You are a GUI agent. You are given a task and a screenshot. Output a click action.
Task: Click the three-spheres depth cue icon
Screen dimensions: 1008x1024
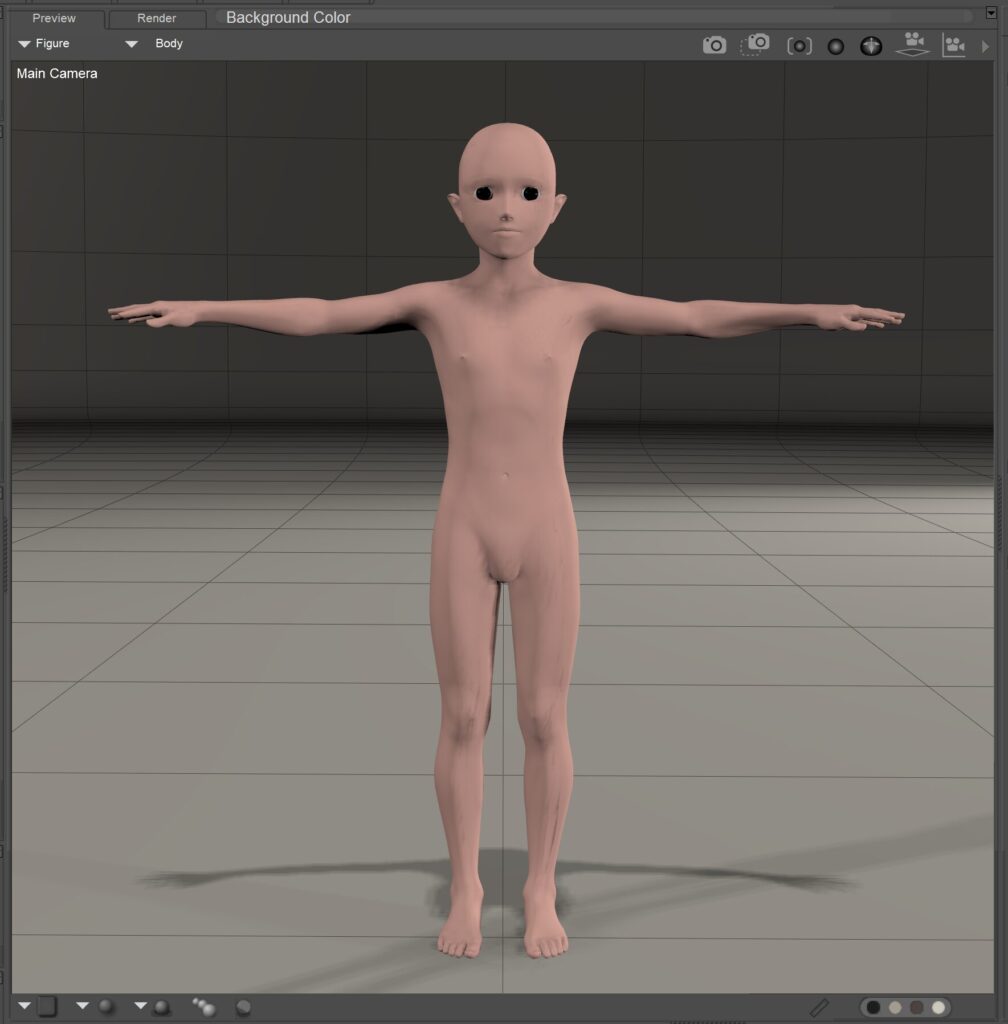tap(204, 1006)
